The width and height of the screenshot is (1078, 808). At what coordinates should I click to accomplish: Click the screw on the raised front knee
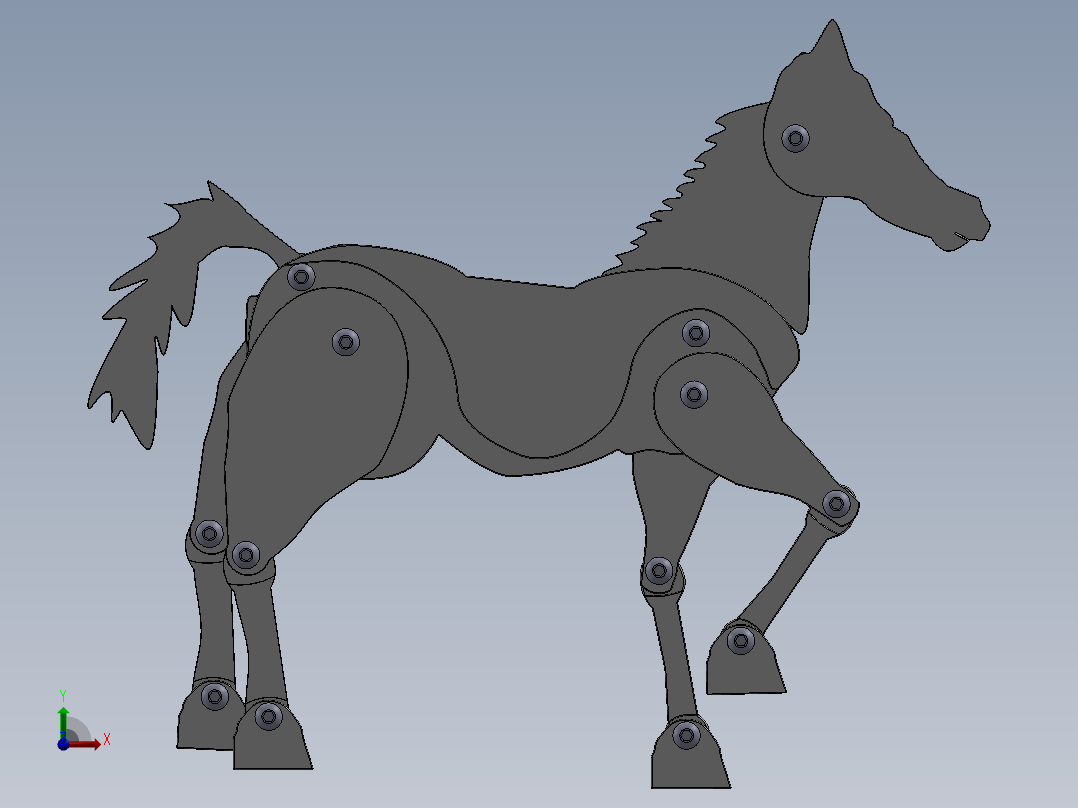836,504
